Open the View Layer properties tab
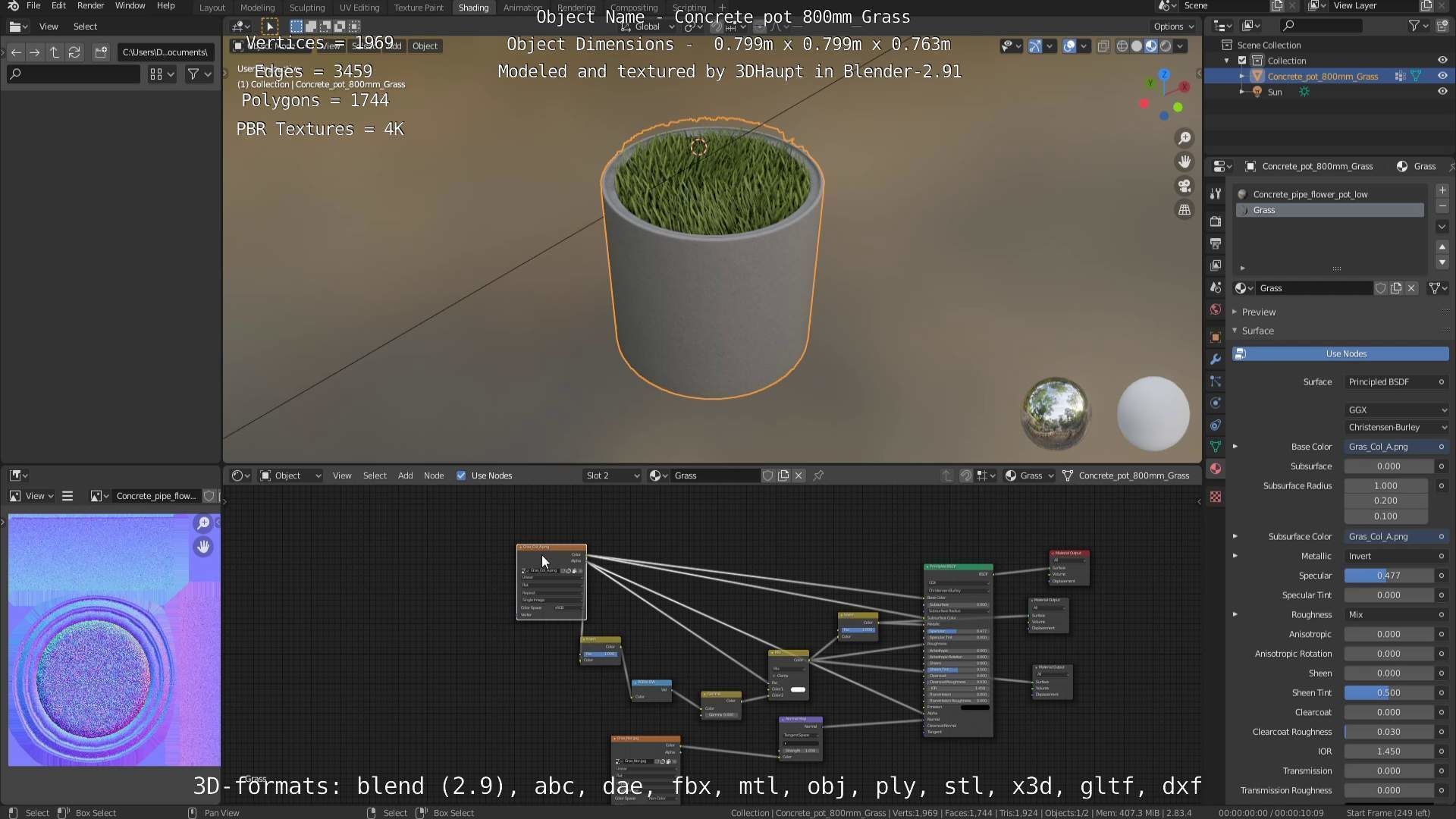 pyautogui.click(x=1216, y=265)
